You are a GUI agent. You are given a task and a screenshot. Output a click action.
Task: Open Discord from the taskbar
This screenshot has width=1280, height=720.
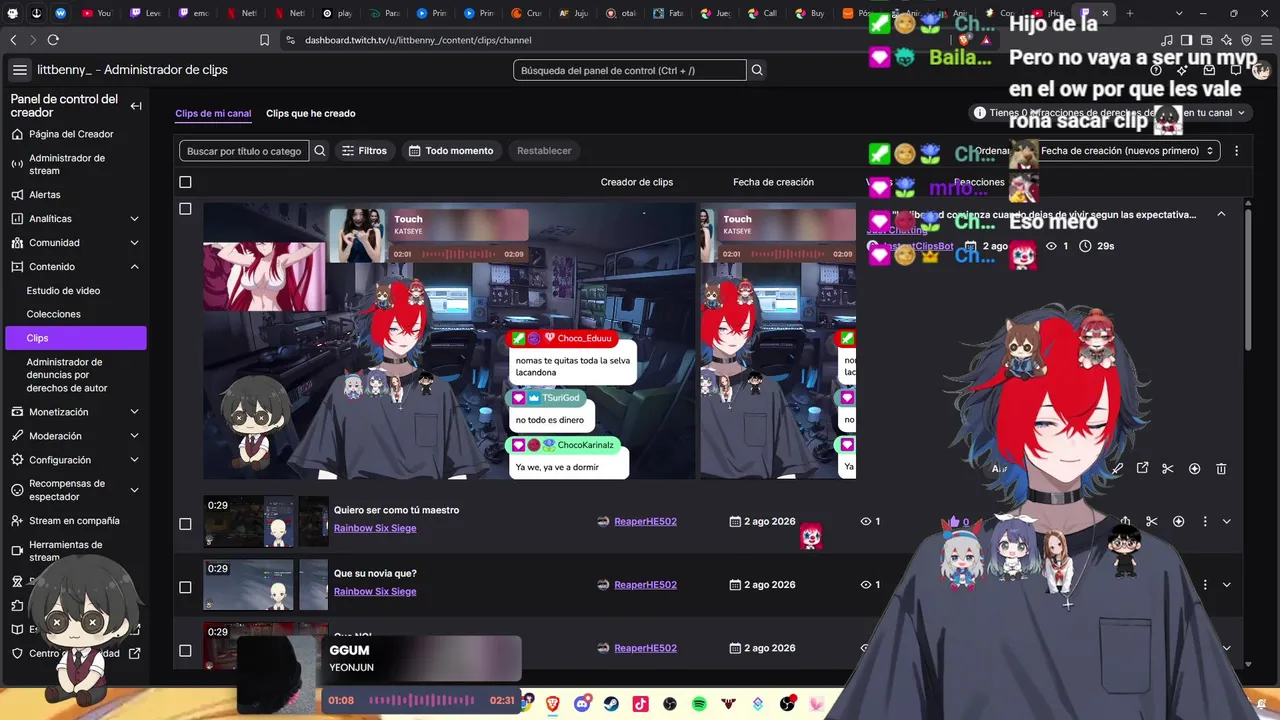tap(582, 704)
